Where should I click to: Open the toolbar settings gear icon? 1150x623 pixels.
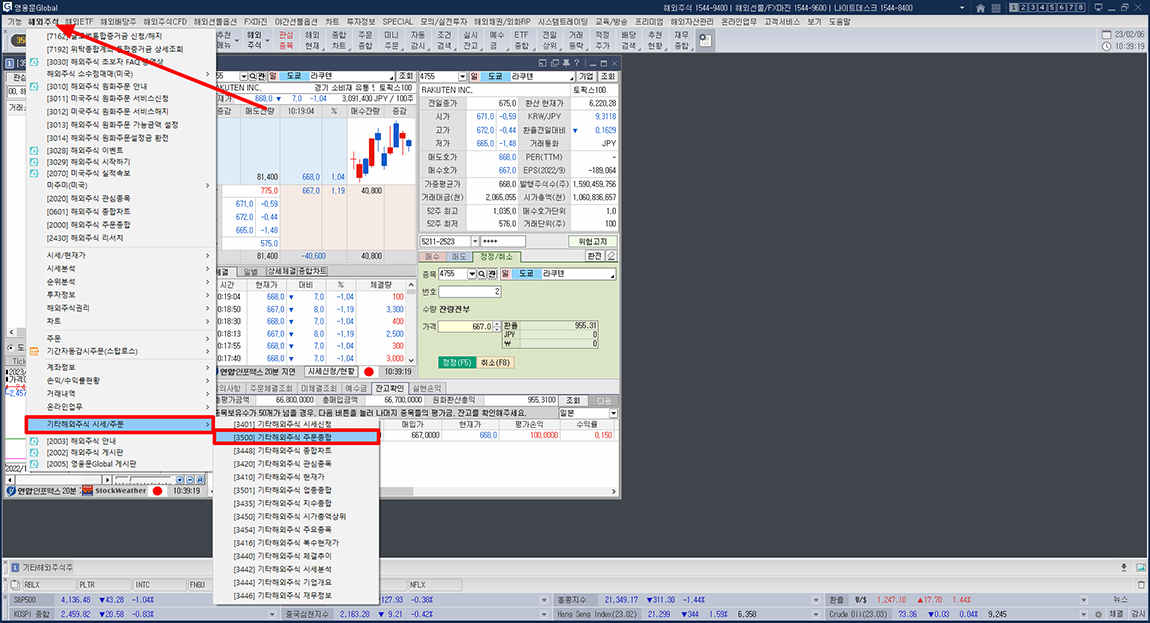click(704, 40)
